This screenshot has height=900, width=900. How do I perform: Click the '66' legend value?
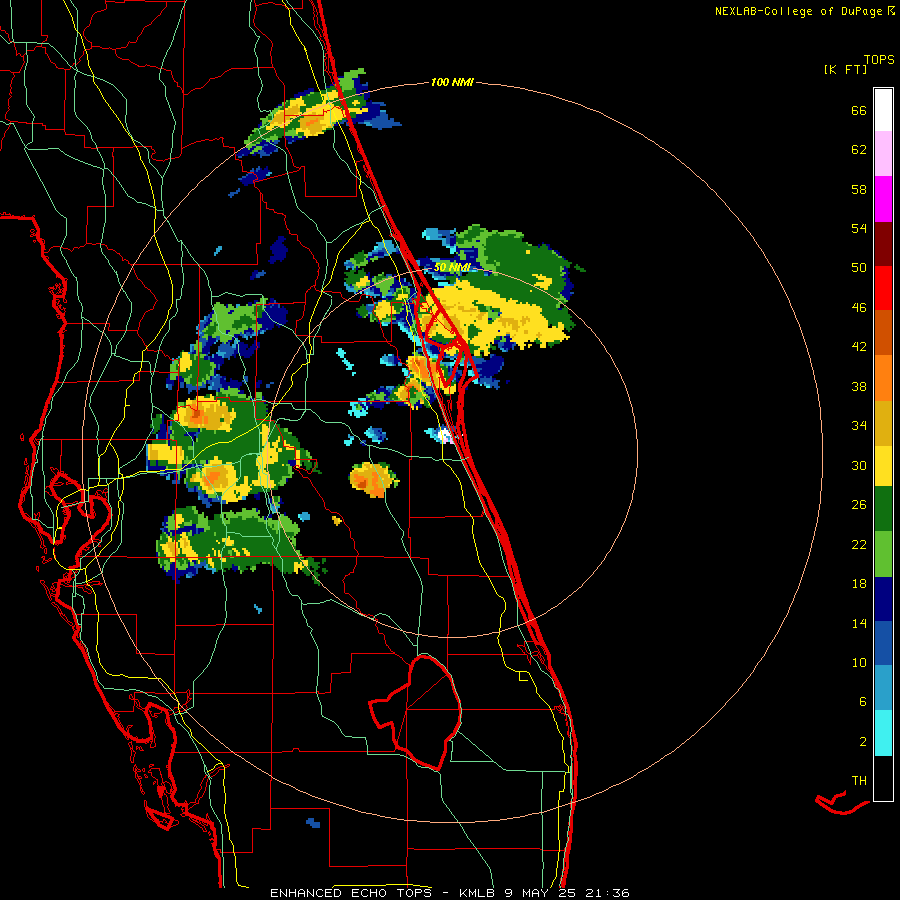tap(859, 111)
